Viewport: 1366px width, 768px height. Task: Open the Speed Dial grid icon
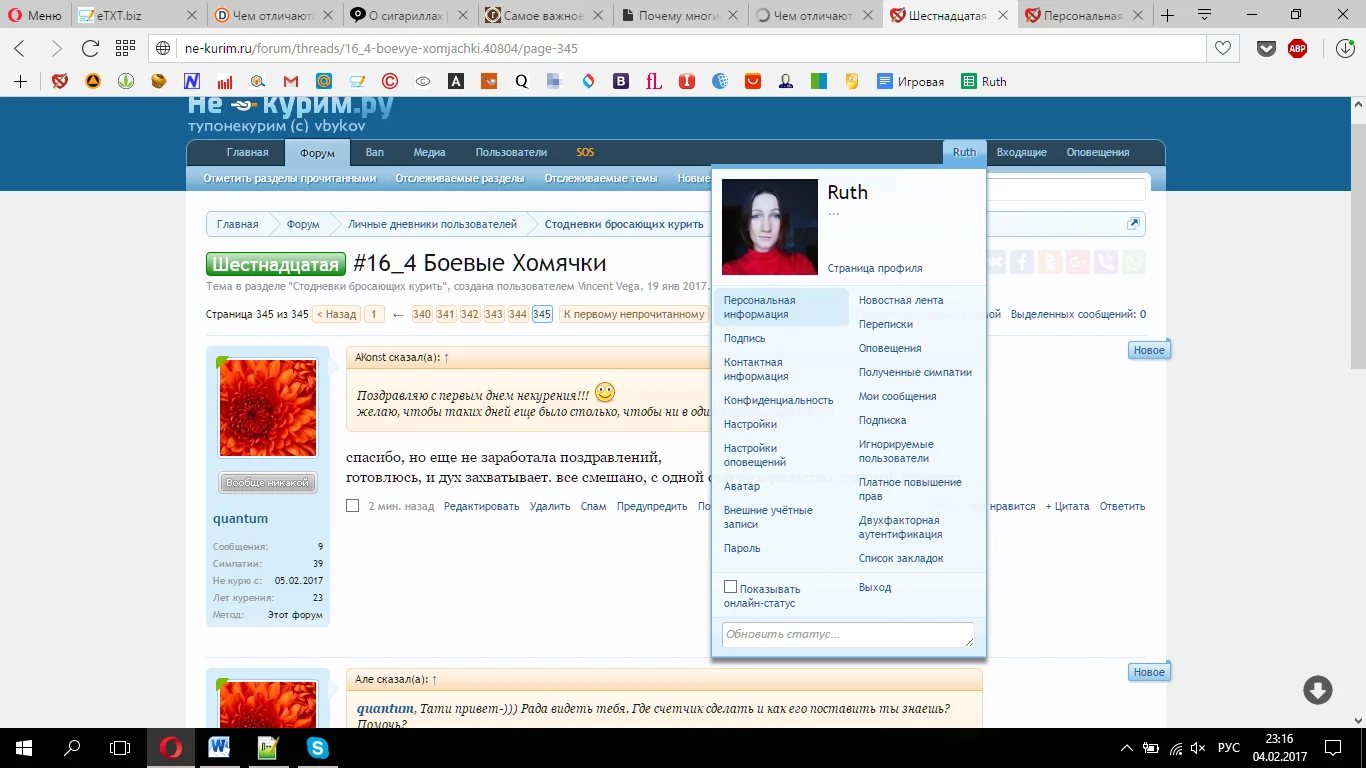(125, 49)
